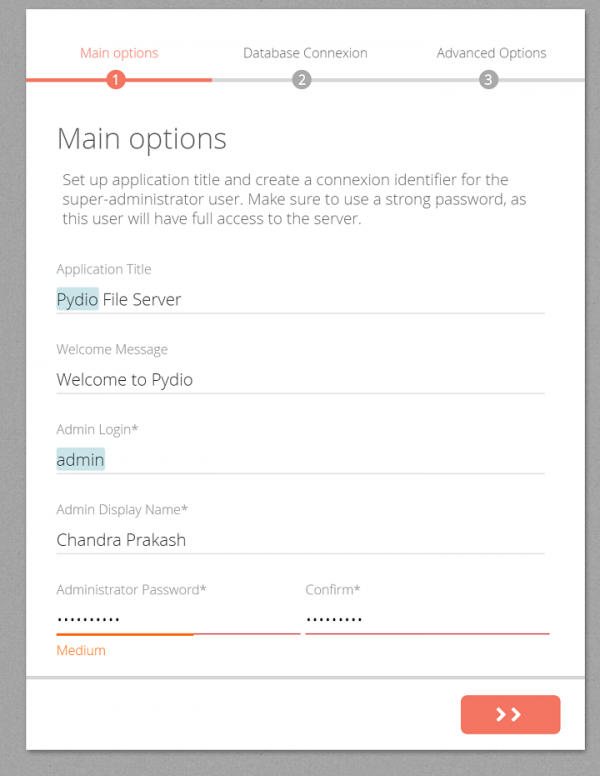
Task: Click the Confirm password input
Action: click(x=427, y=620)
